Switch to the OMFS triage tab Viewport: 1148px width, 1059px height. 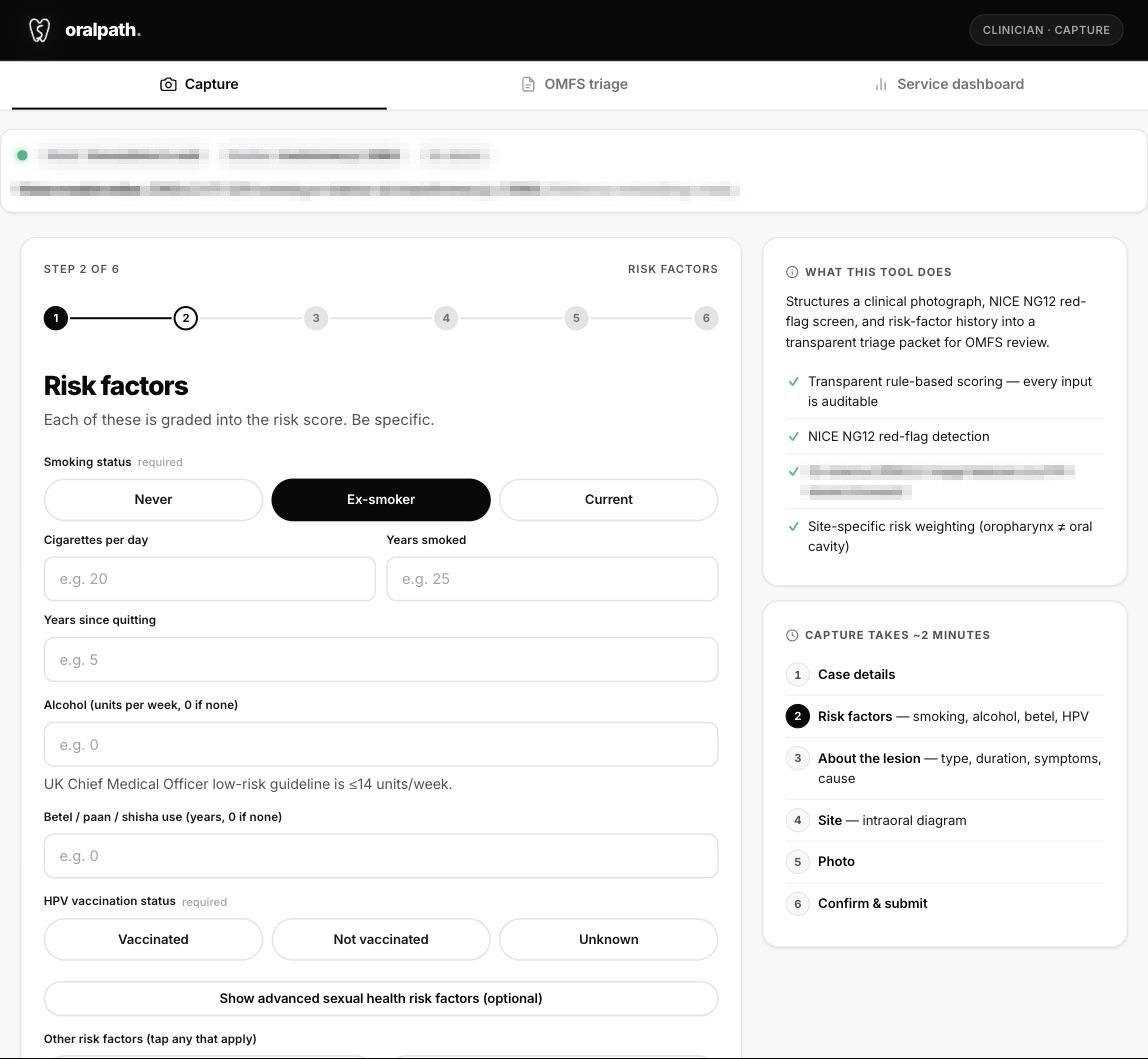pos(574,85)
